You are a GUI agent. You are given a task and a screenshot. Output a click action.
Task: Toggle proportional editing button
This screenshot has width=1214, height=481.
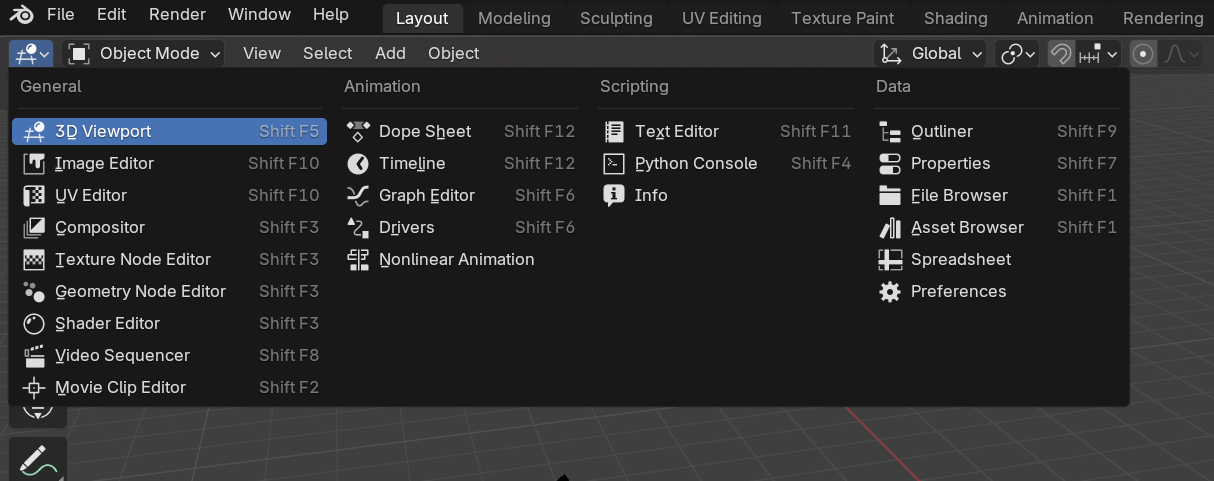tap(1143, 53)
